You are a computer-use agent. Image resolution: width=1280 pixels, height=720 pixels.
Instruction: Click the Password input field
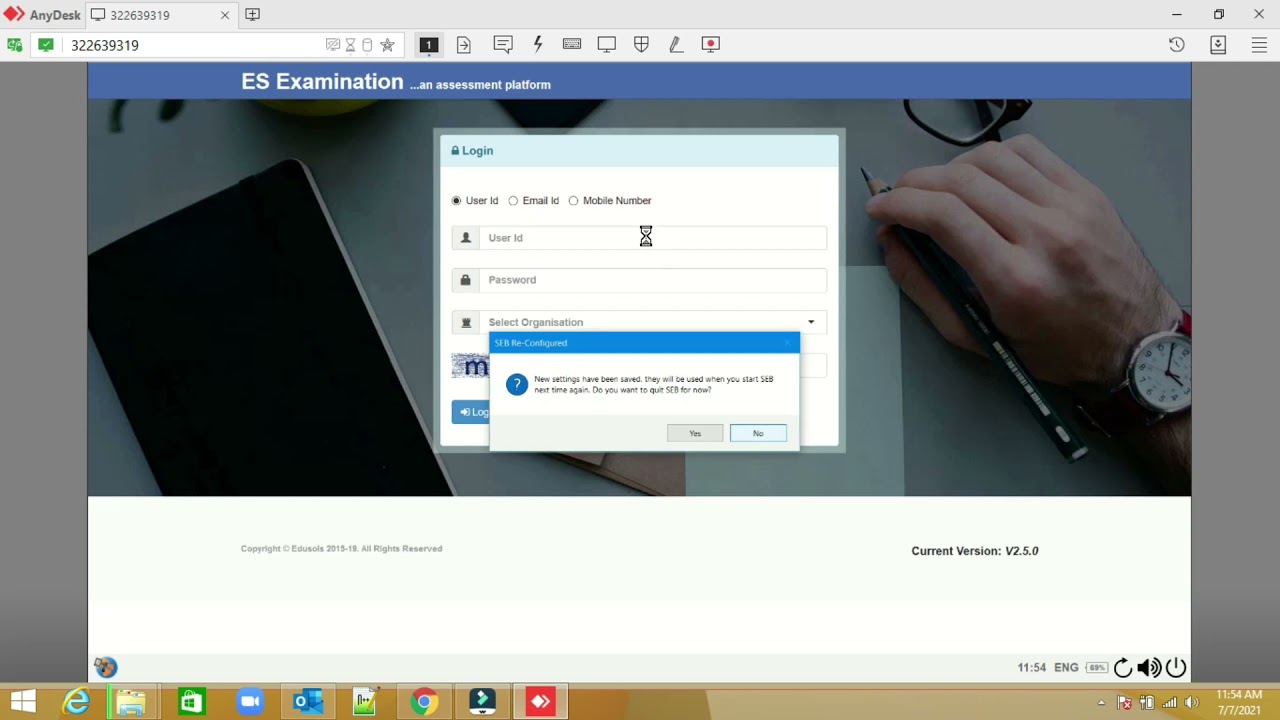pos(652,280)
